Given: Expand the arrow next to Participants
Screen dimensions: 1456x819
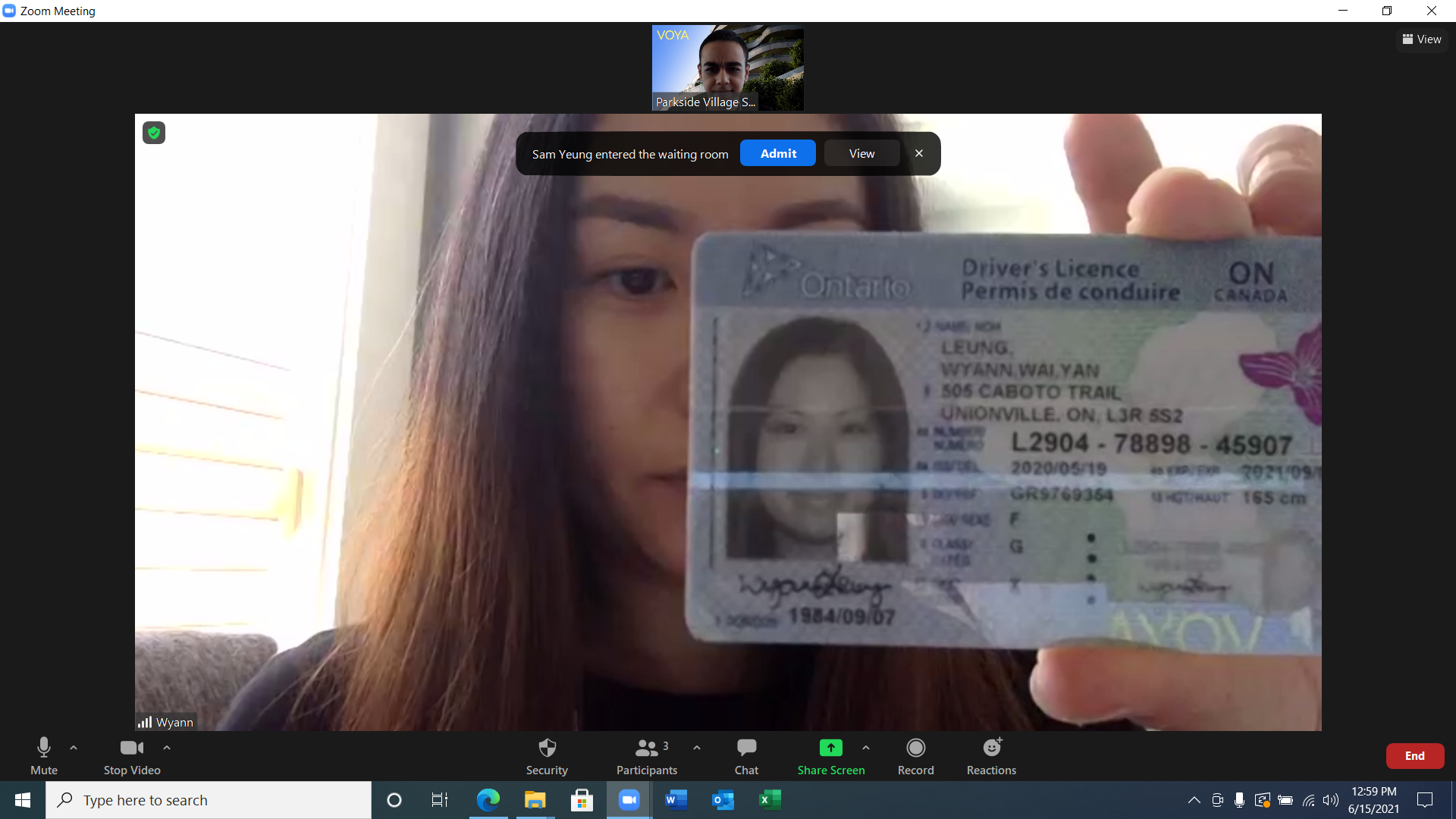Looking at the screenshot, I should click(x=697, y=748).
